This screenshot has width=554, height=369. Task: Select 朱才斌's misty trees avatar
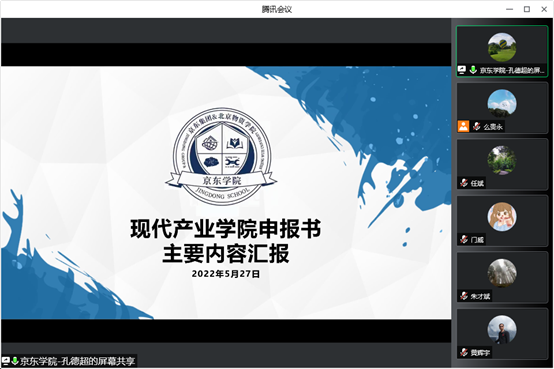coord(502,273)
